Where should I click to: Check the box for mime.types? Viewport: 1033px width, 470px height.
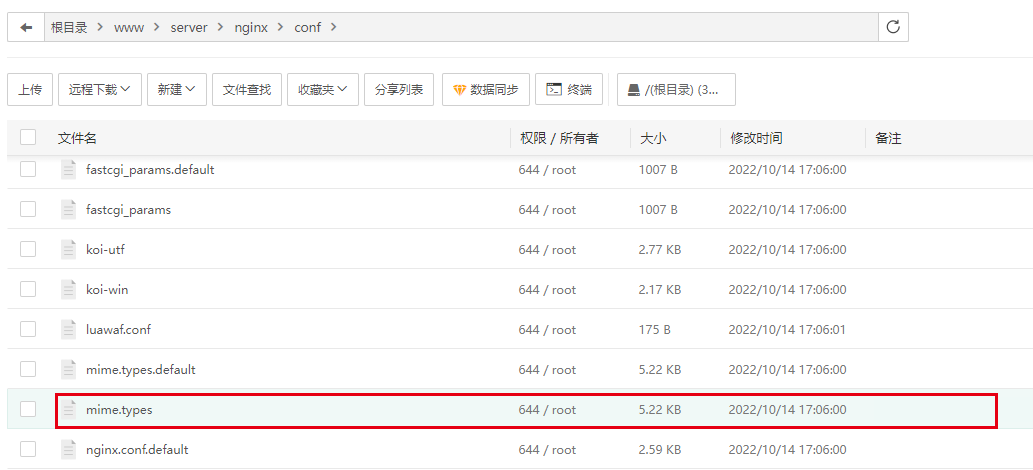point(28,409)
